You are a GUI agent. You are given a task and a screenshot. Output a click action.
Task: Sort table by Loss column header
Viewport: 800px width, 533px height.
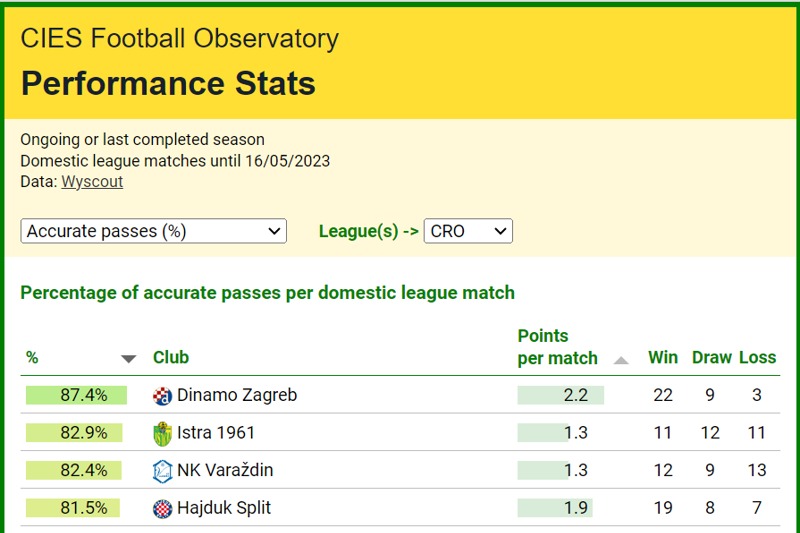pyautogui.click(x=757, y=357)
